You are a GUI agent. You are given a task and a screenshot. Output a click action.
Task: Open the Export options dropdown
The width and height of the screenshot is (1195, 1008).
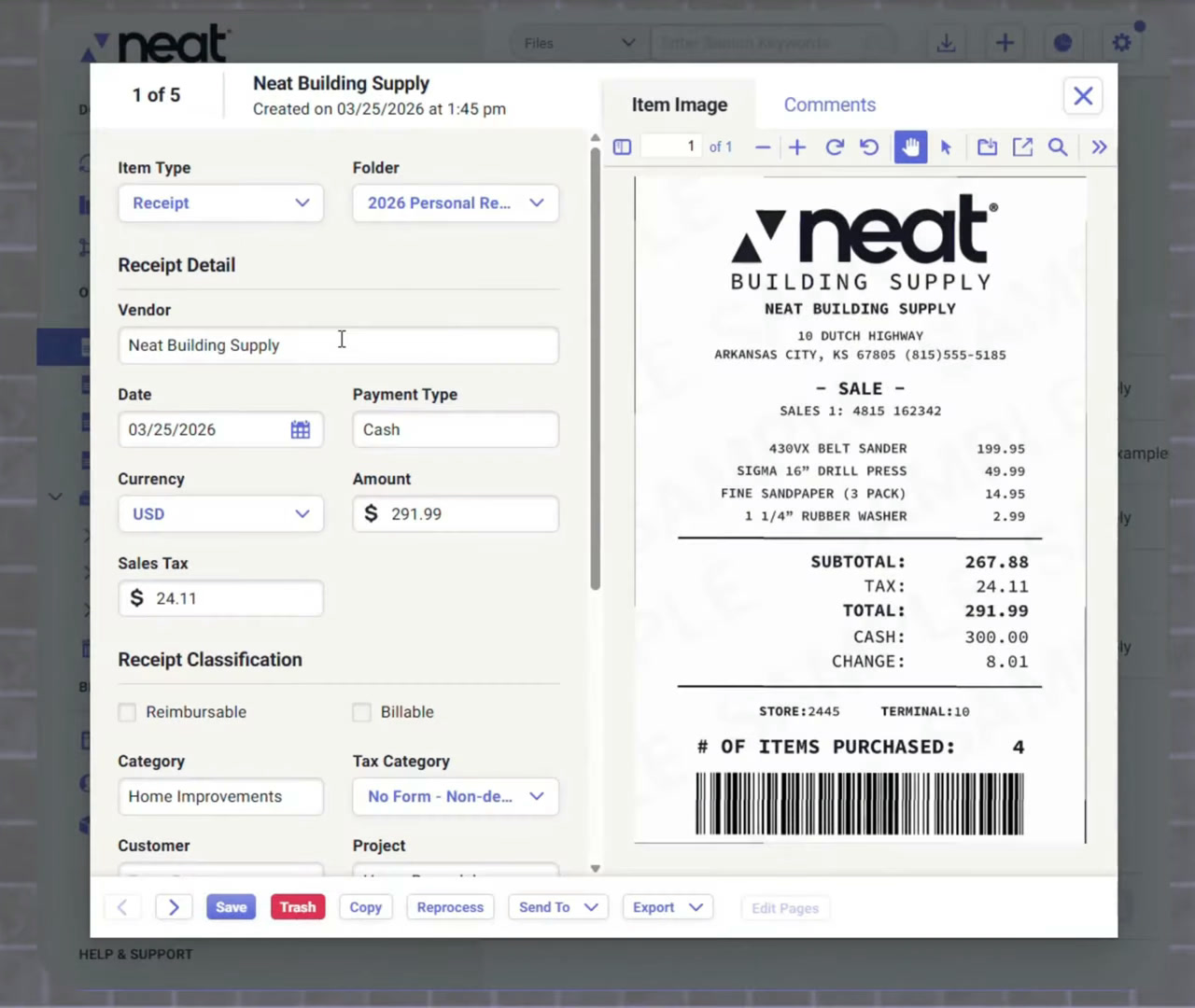pos(668,907)
